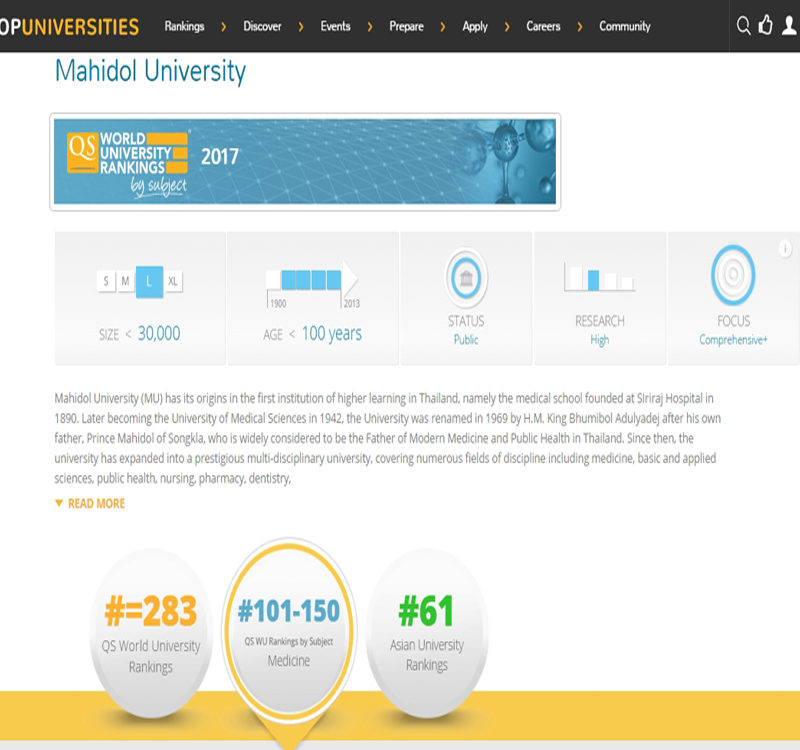
Task: Click the QS World Rankings 2017 banner
Action: click(x=305, y=162)
